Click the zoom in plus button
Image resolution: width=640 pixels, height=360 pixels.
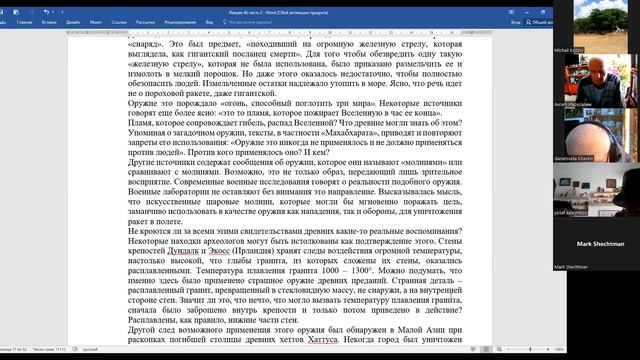[x=548, y=349]
